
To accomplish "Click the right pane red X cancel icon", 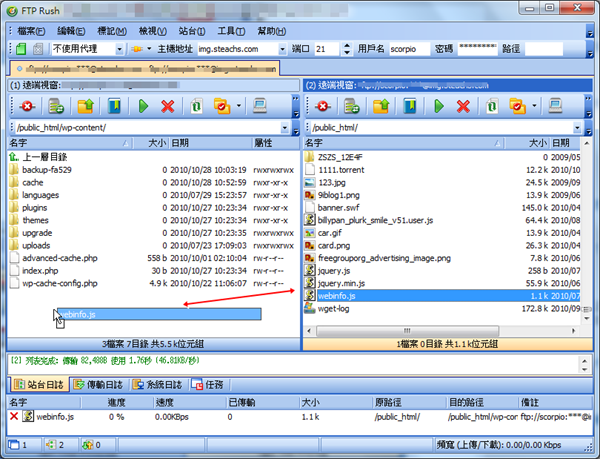I will (463, 106).
